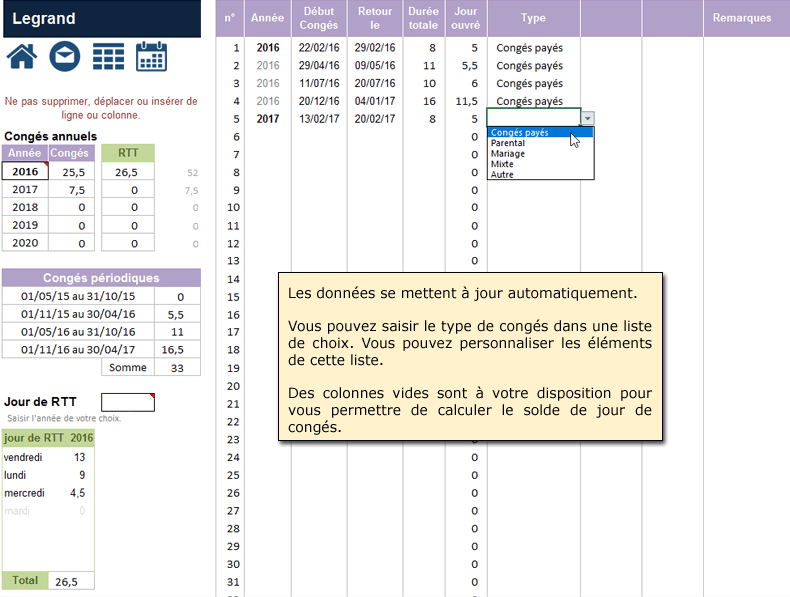Click the Jour ouvré column header
This screenshot has width=790, height=597.
click(x=466, y=18)
